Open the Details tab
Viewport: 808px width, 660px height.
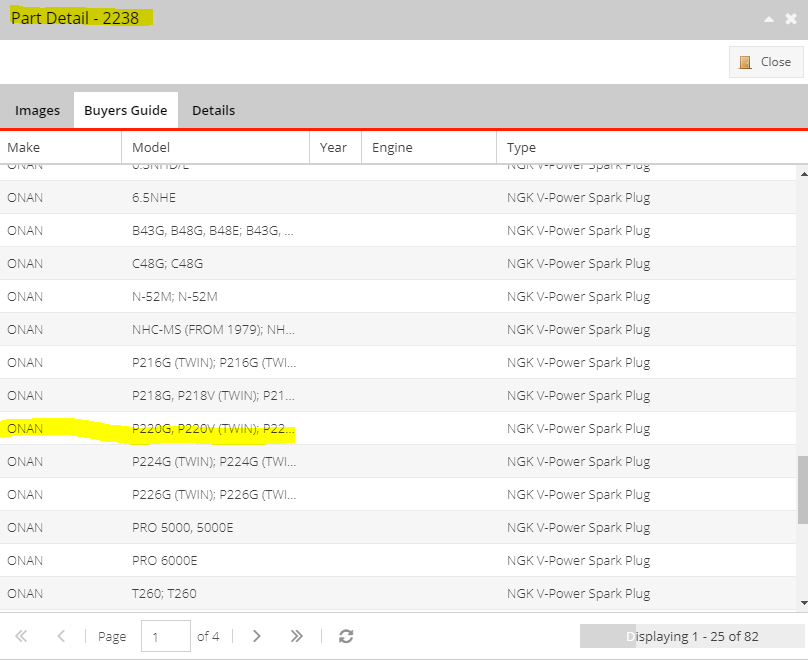click(x=213, y=110)
